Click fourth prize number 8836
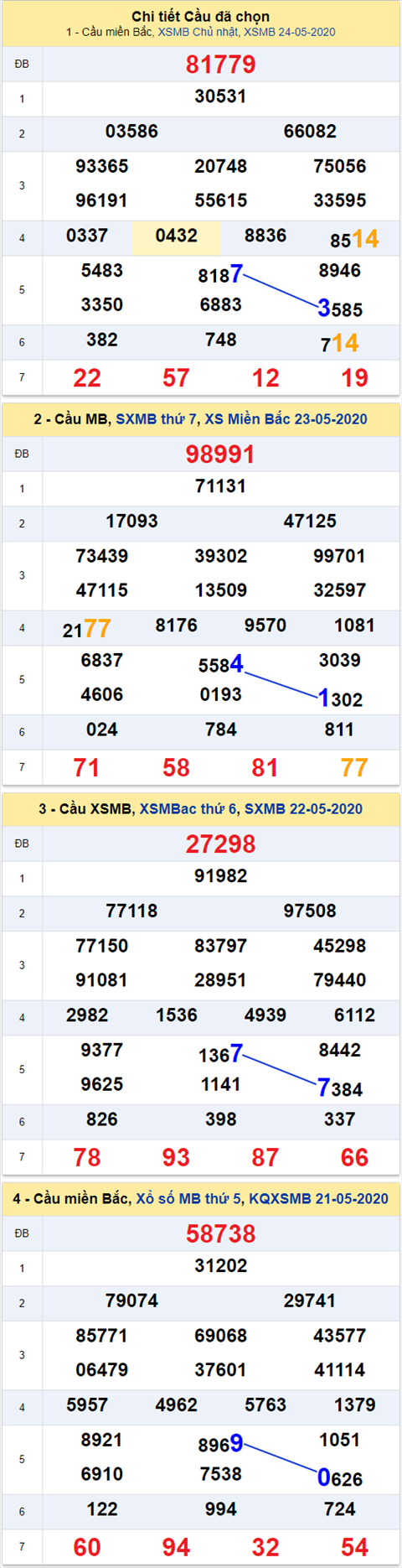 click(x=265, y=236)
